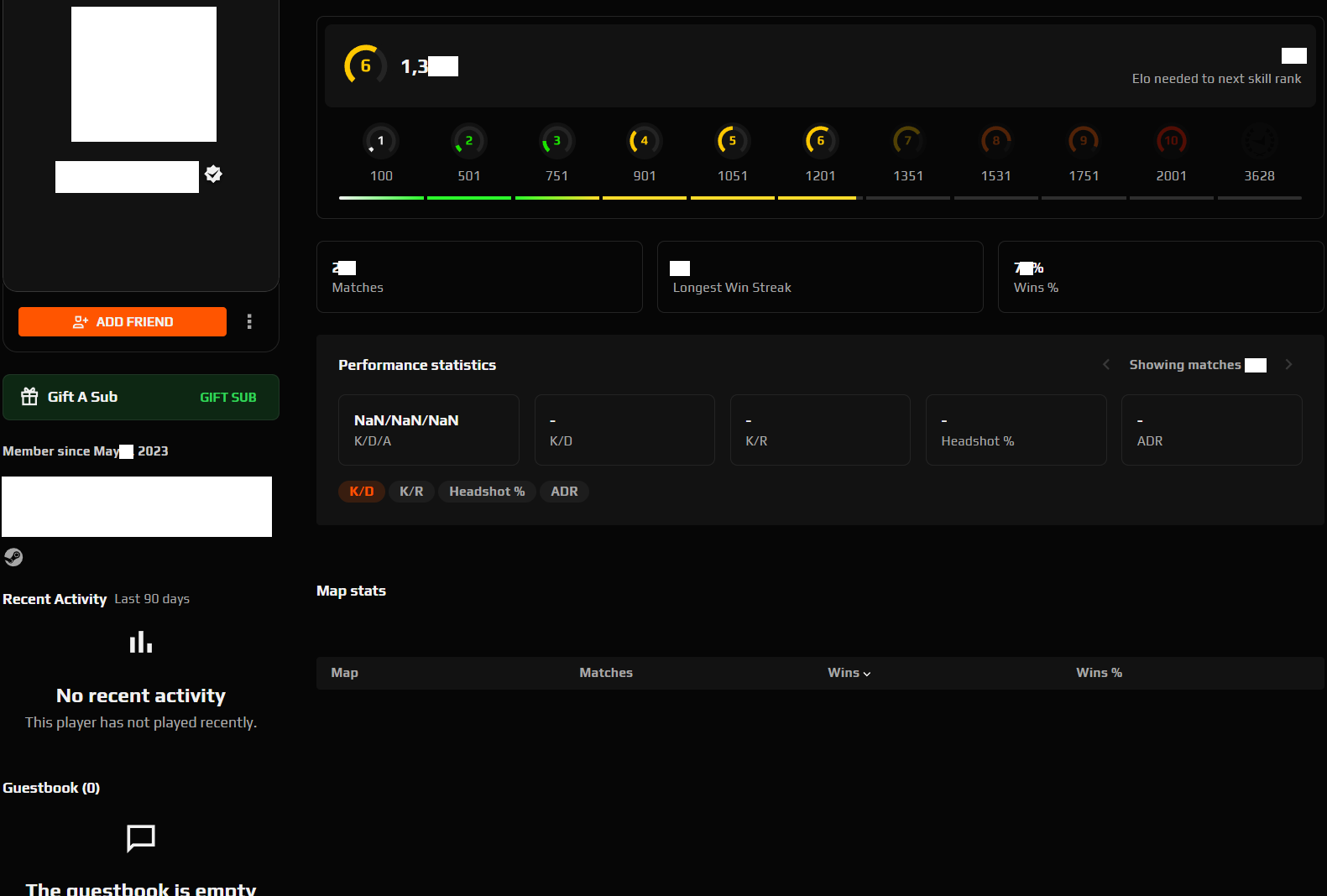Click the skill level 10 badge icon
Viewport: 1327px width, 896px height.
point(1171,141)
